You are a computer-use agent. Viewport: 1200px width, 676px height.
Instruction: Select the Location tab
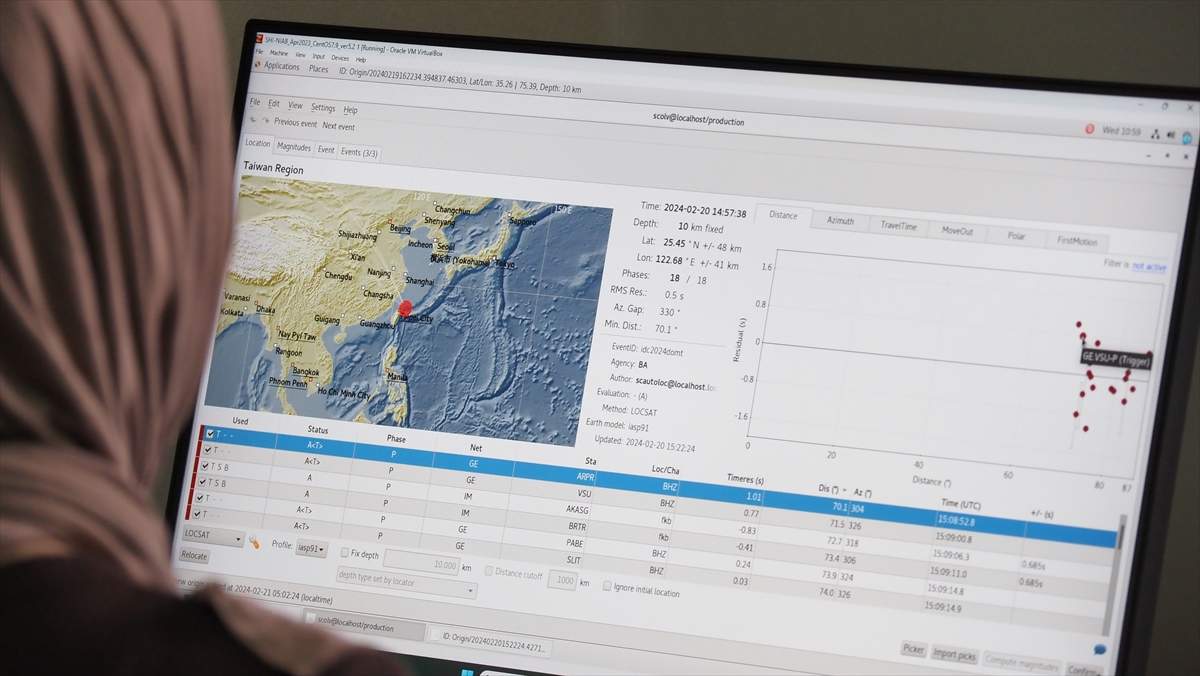pyautogui.click(x=258, y=144)
